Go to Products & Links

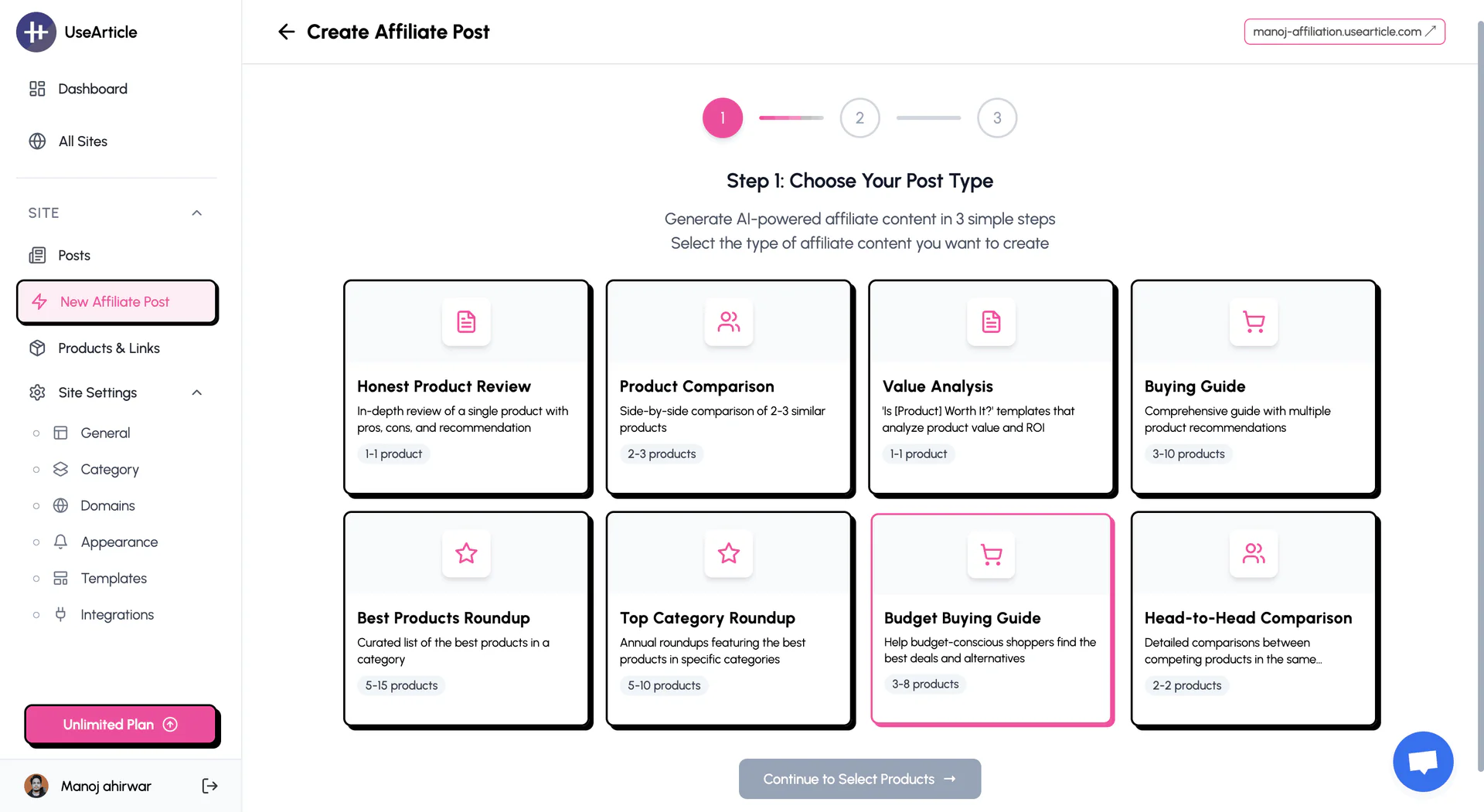(x=108, y=348)
